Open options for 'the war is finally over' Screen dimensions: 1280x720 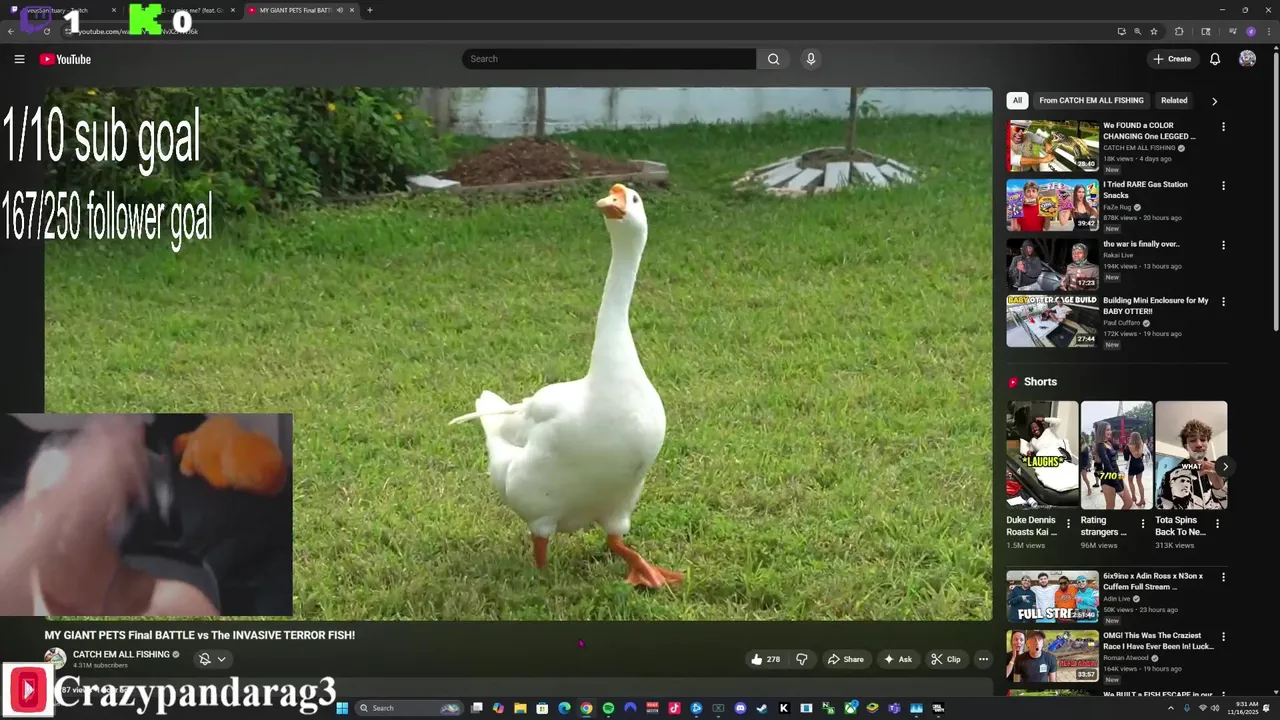(1223, 245)
